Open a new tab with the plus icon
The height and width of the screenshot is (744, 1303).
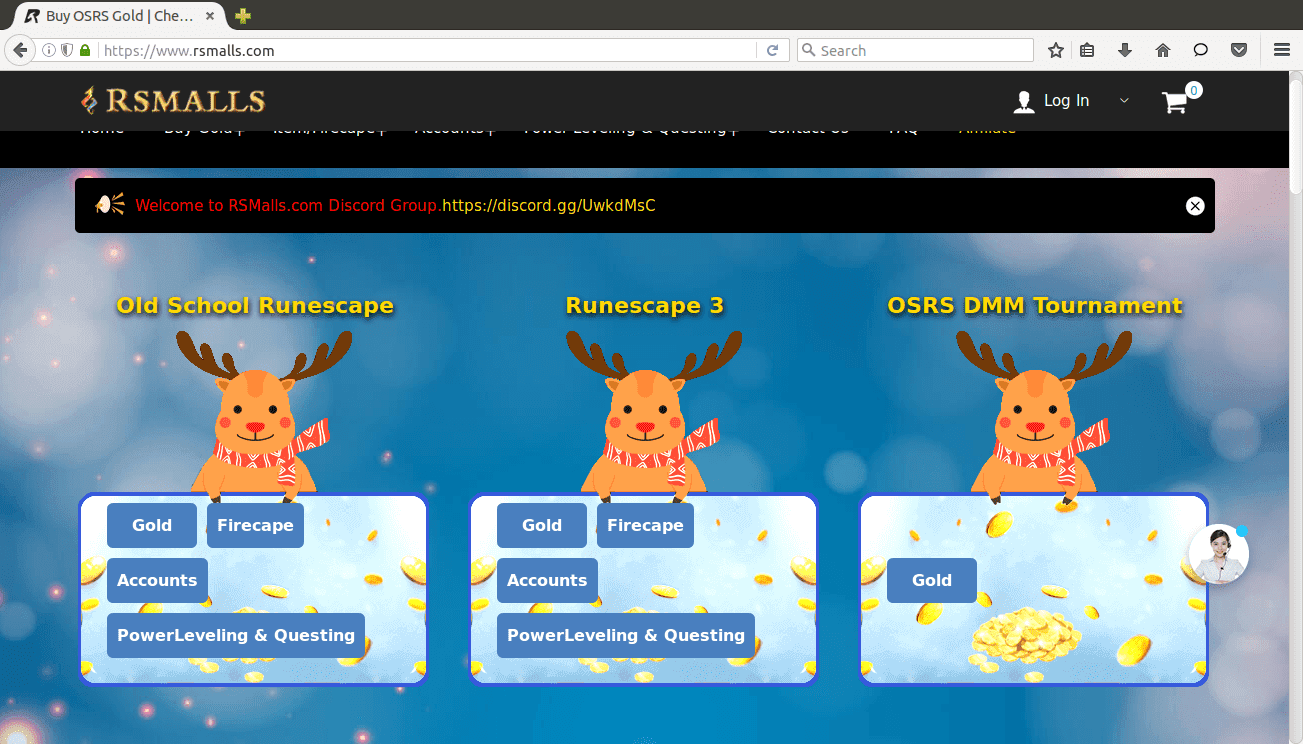(243, 16)
